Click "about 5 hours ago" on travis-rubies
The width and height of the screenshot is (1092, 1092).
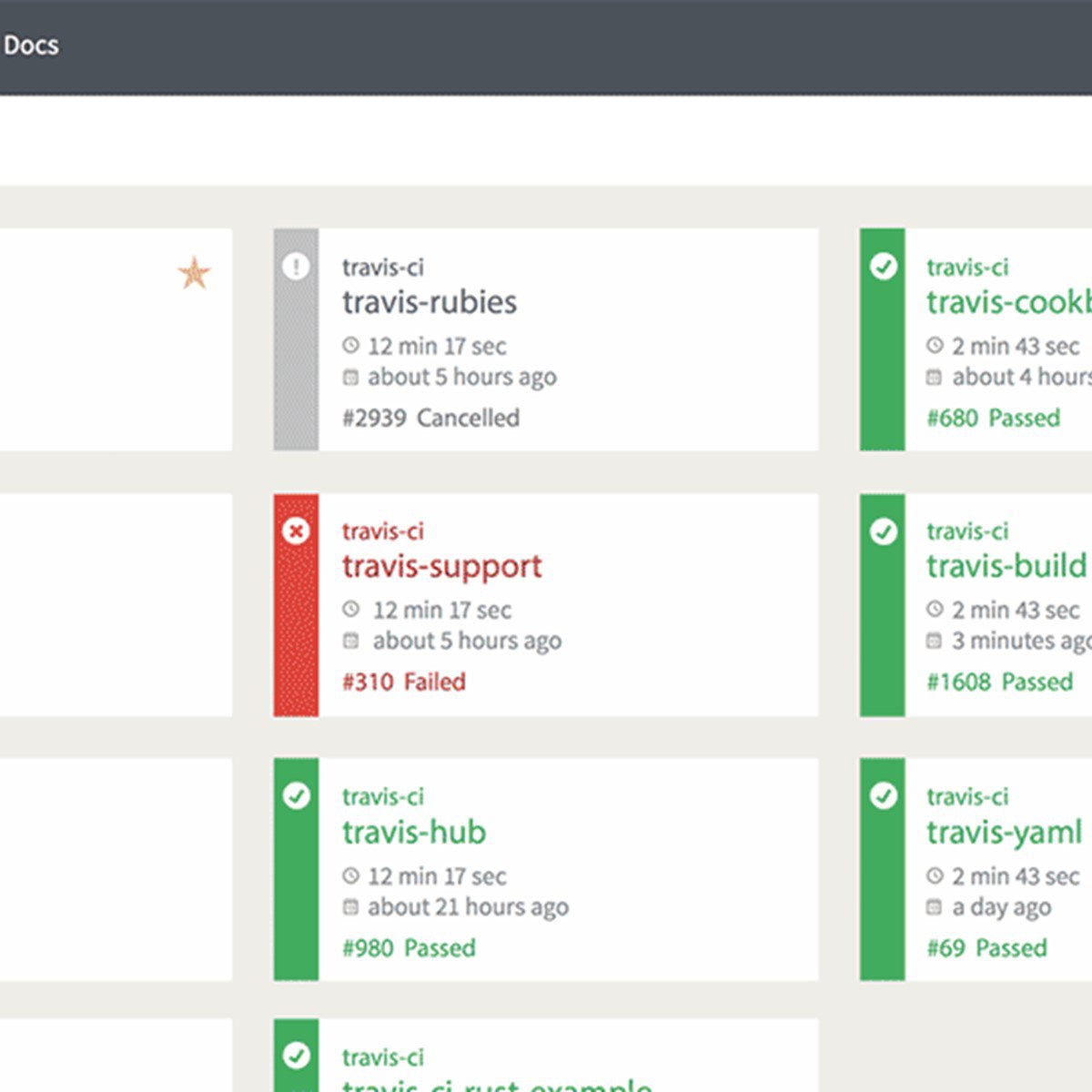click(462, 378)
